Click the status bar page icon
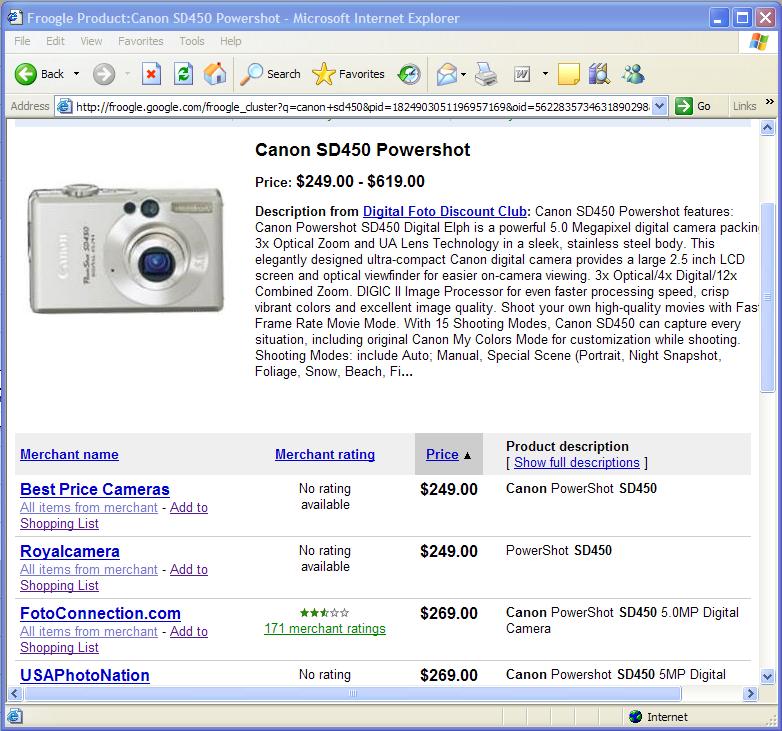 click(15, 717)
